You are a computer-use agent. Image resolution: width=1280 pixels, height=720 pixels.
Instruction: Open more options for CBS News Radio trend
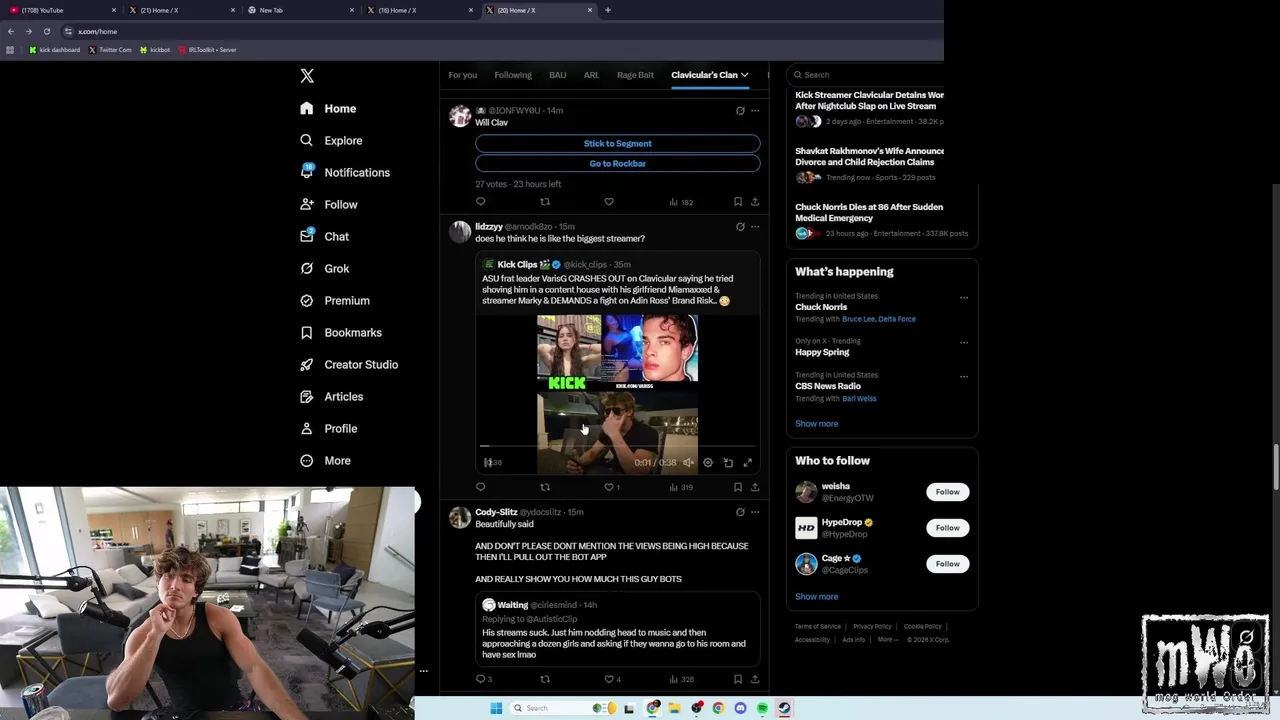(x=964, y=376)
